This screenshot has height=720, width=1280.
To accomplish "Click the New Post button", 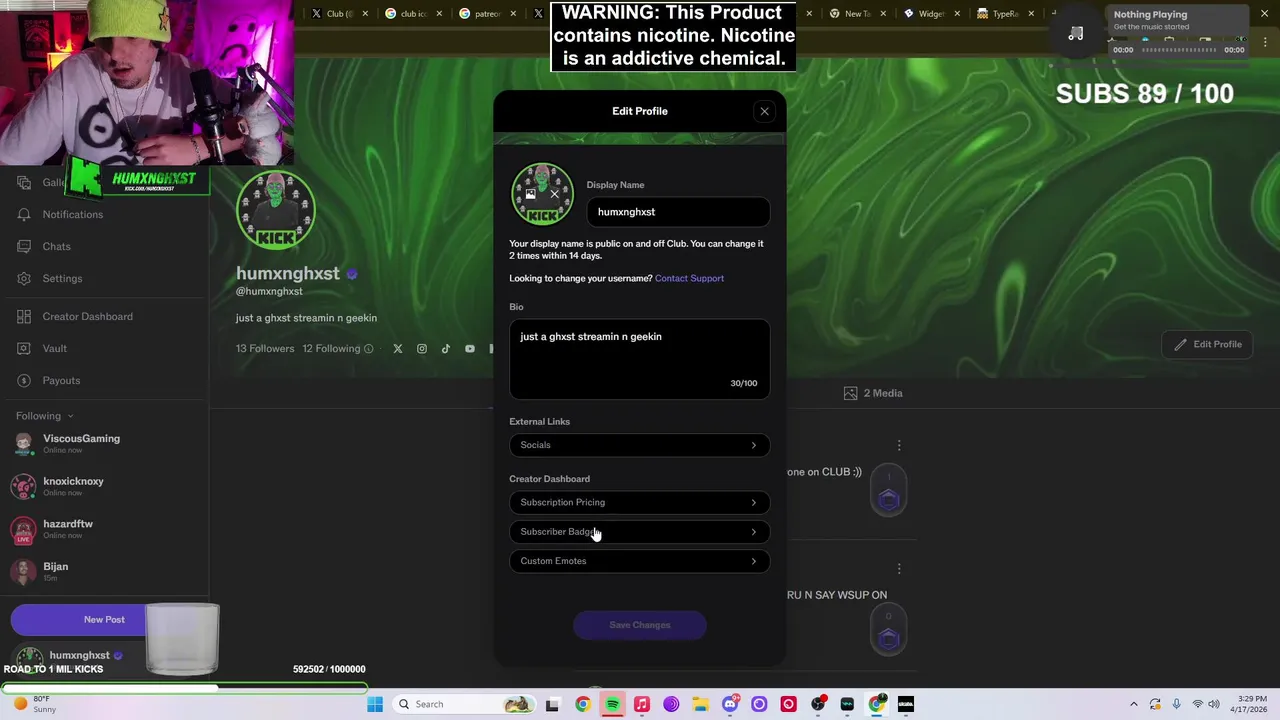I will [78, 619].
